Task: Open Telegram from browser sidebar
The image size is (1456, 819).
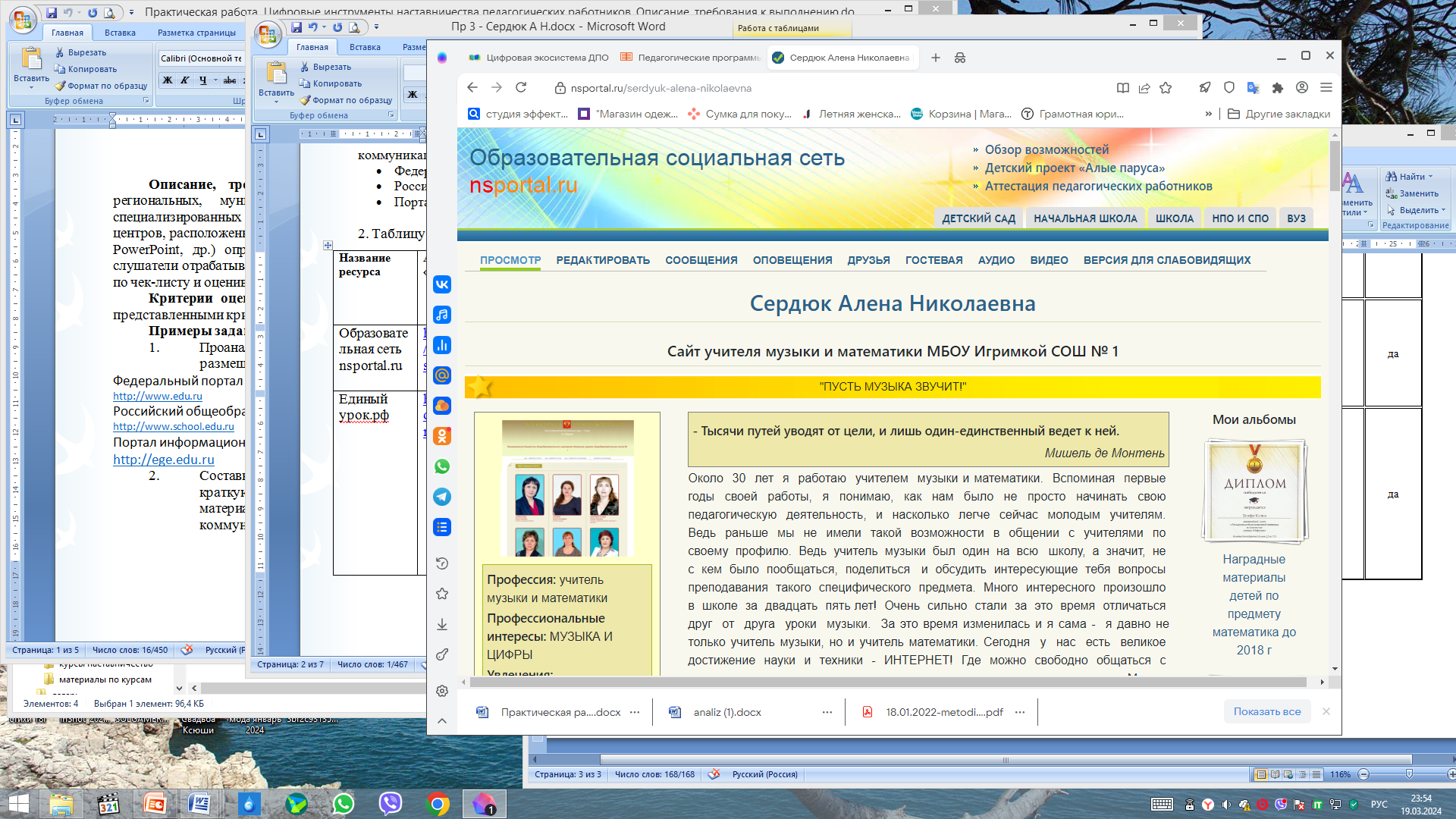Action: [x=442, y=497]
